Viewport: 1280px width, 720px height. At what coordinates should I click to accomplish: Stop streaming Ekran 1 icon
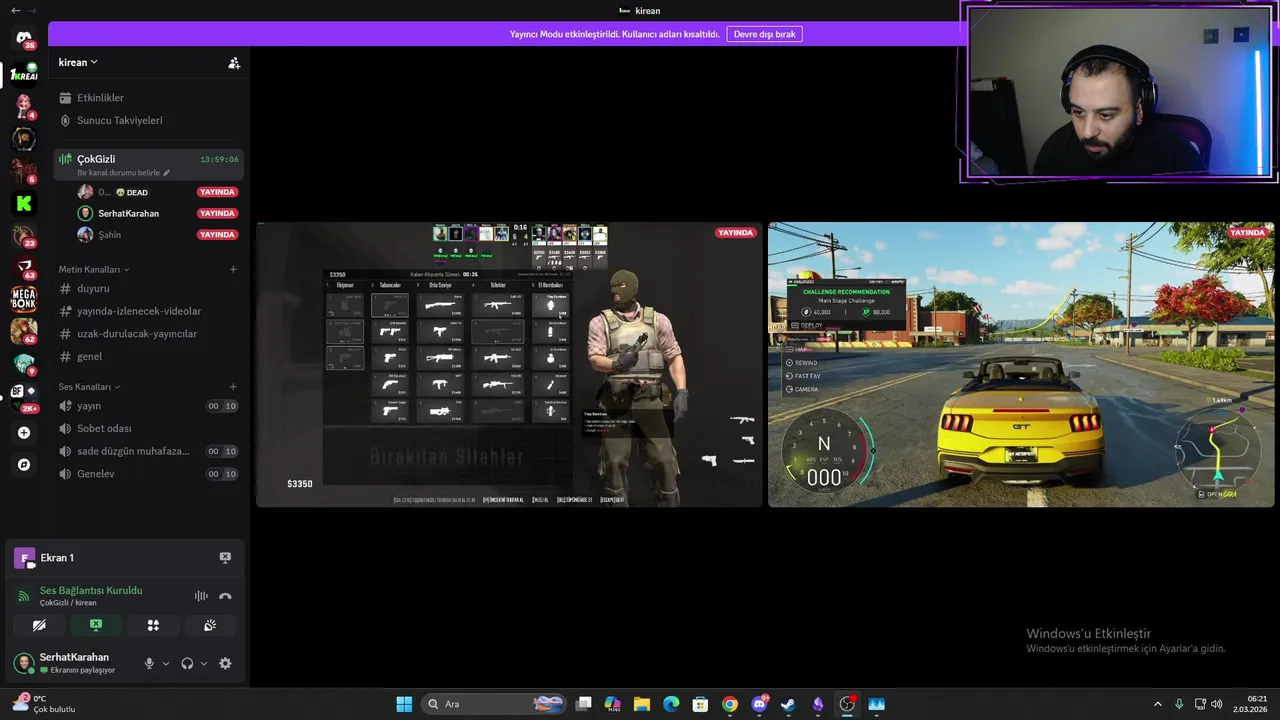225,558
